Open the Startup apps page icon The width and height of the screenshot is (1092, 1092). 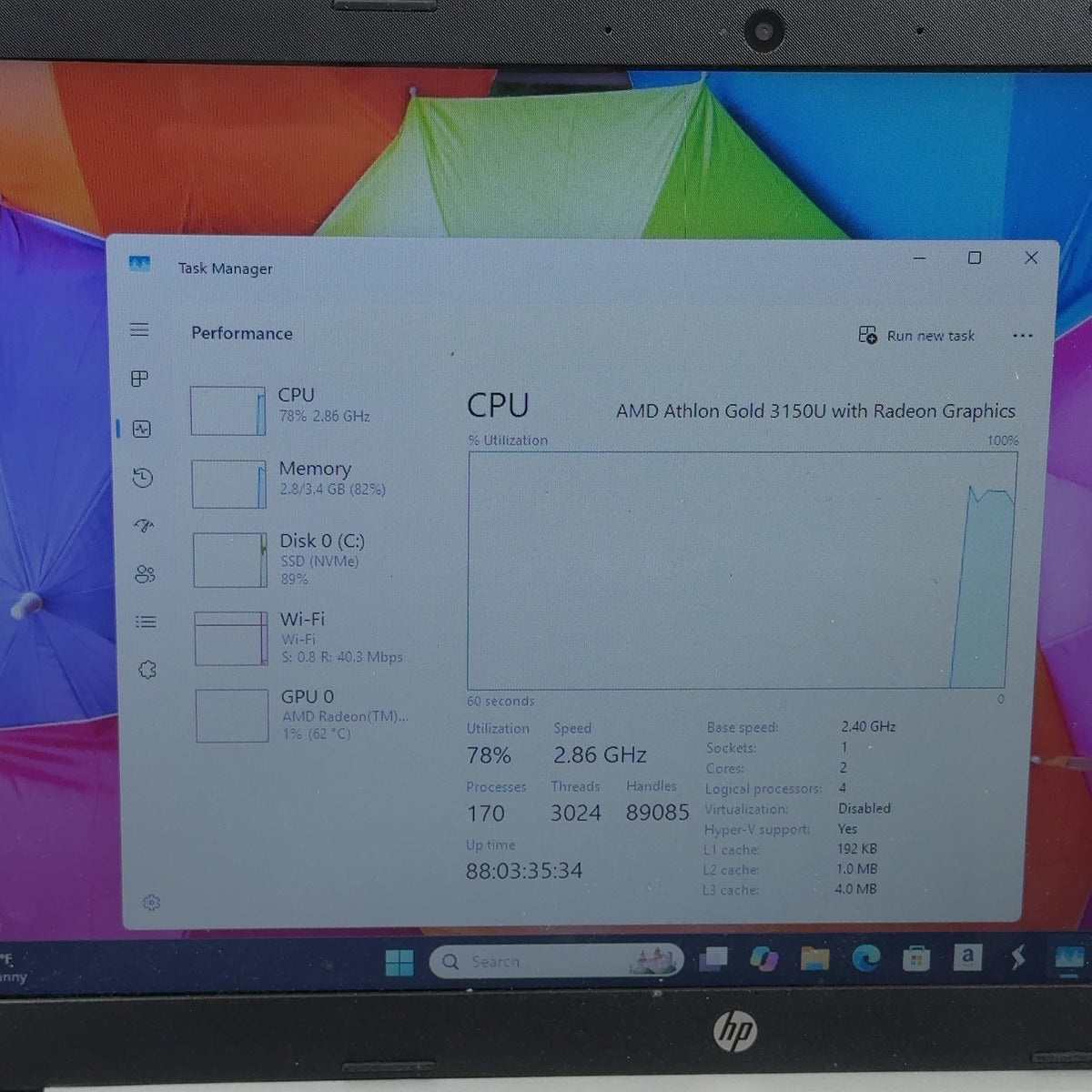(144, 526)
